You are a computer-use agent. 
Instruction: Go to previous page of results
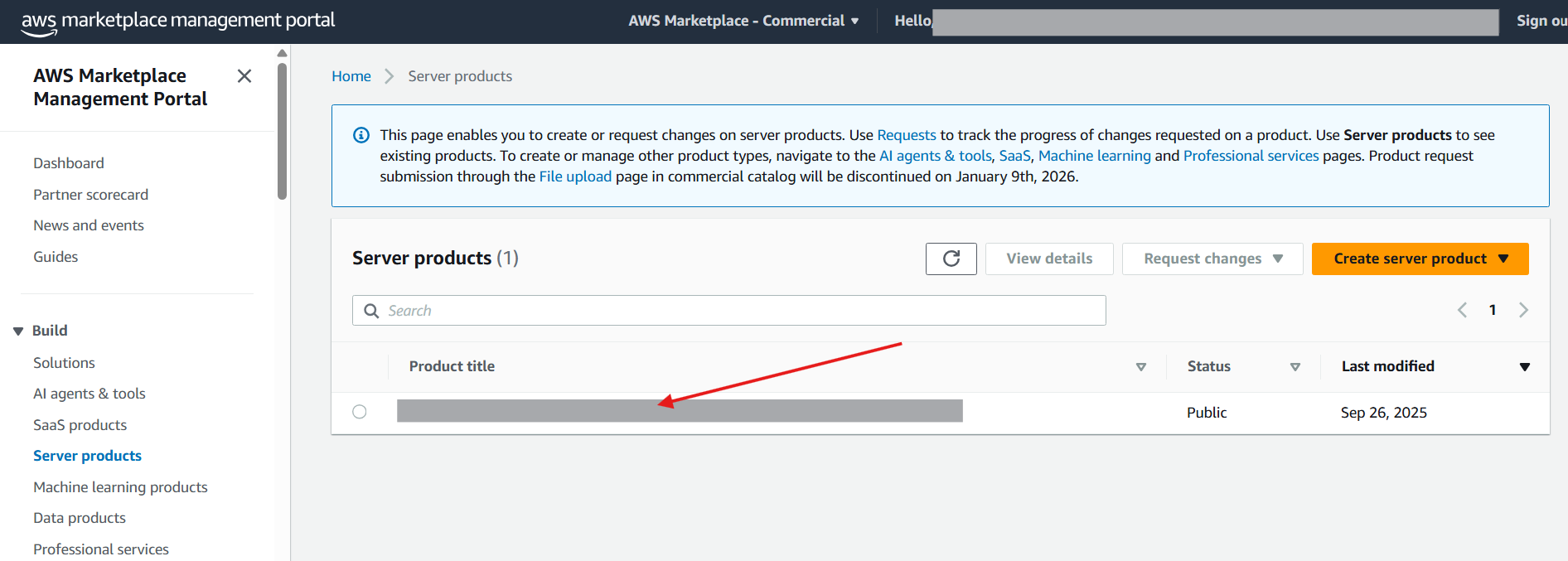tap(1462, 310)
